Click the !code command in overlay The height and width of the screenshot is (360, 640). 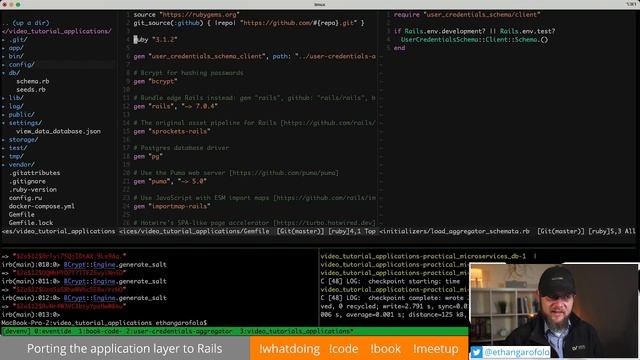pos(344,349)
